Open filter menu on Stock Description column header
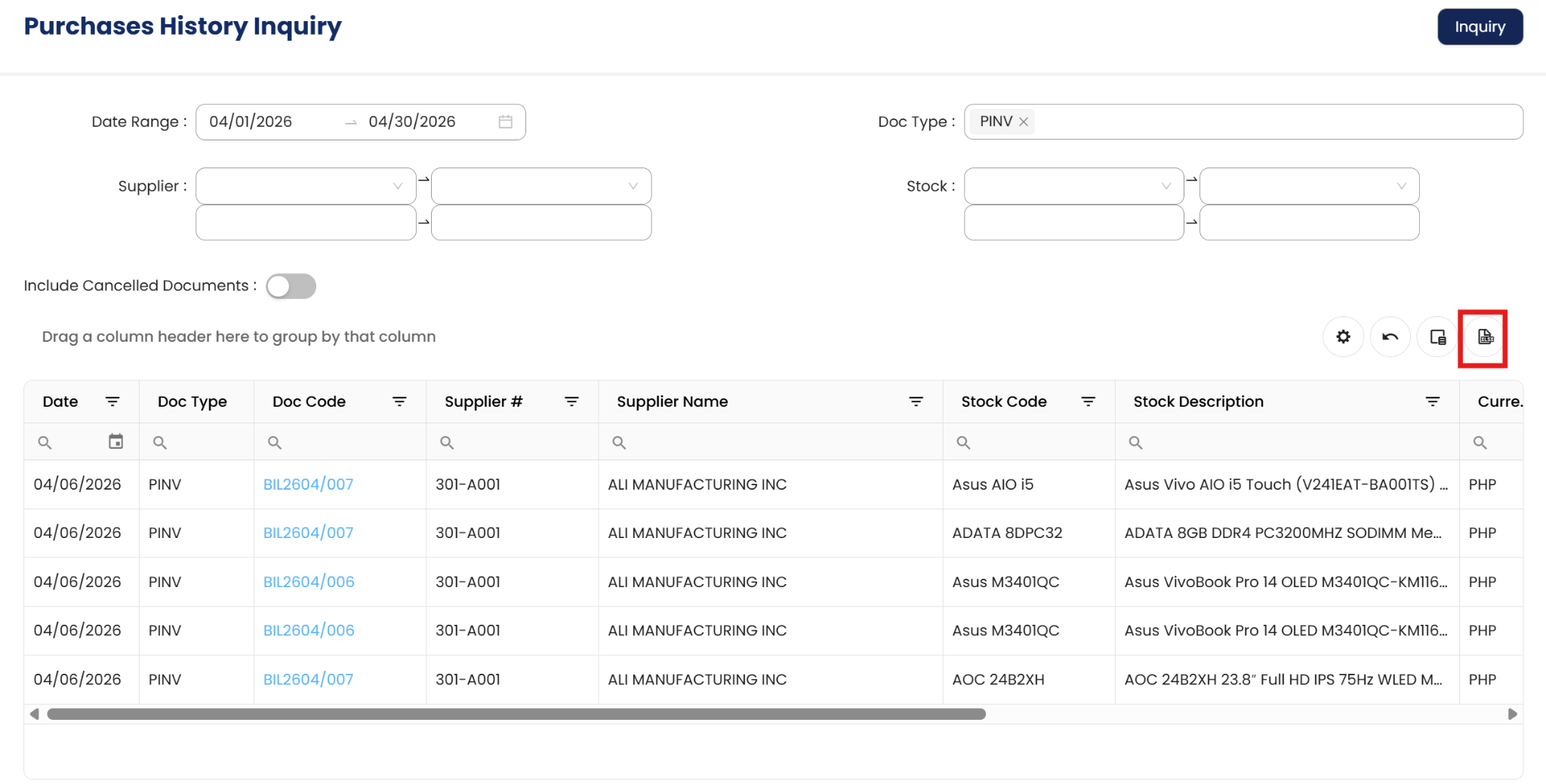The width and height of the screenshot is (1546, 784). click(x=1432, y=401)
